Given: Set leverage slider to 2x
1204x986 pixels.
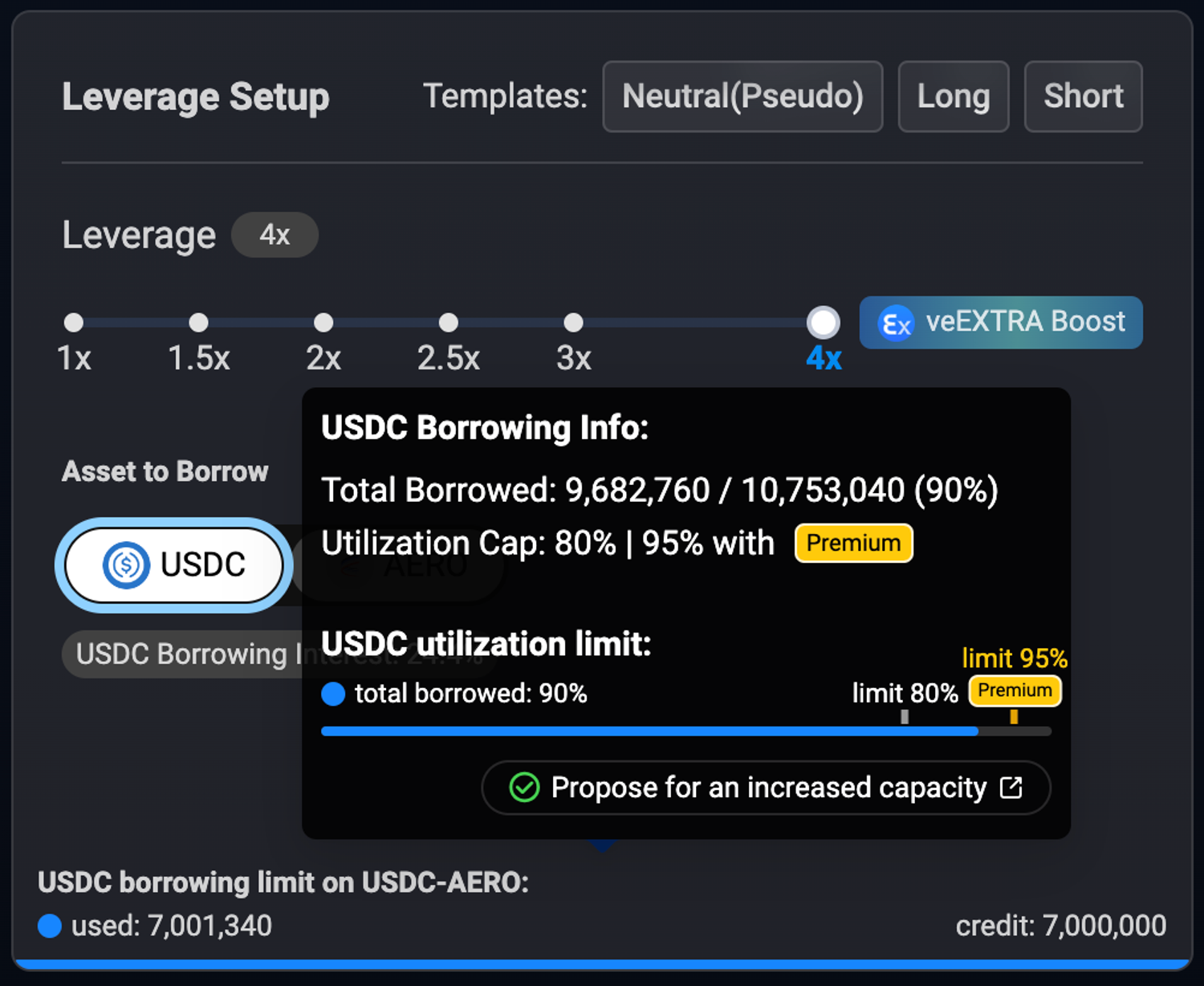Looking at the screenshot, I should click(x=323, y=323).
